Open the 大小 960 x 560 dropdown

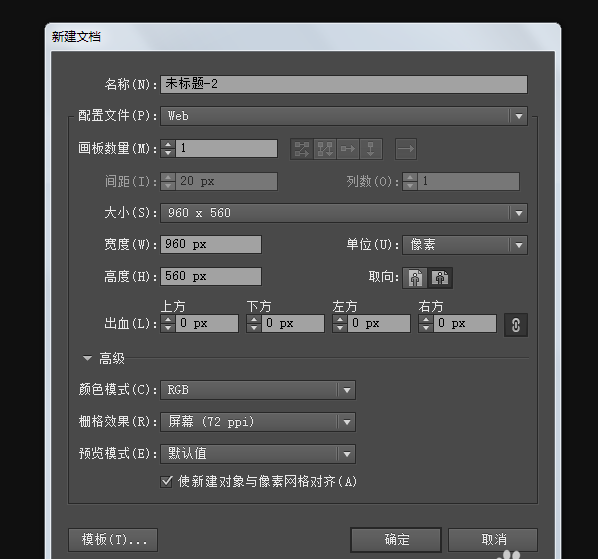[344, 213]
